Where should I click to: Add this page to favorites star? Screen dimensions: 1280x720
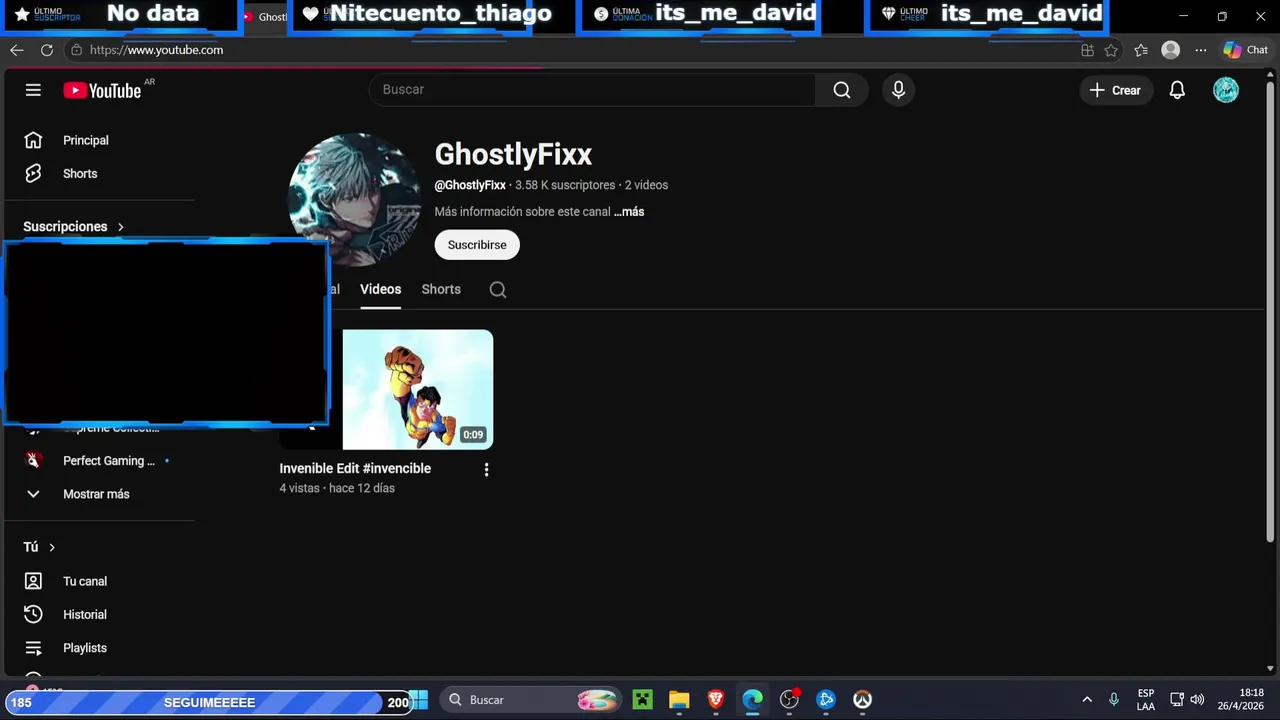pos(1111,50)
